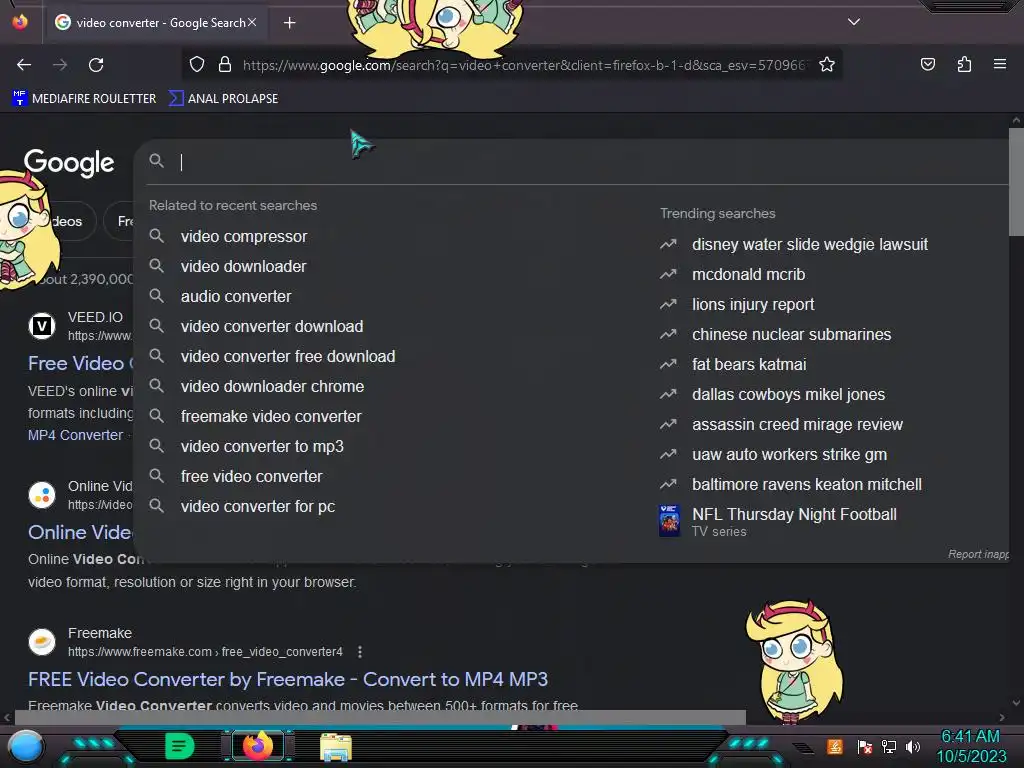Viewport: 1024px width, 768px height.
Task: Choose the video converter download suggestion
Action: coord(272,327)
